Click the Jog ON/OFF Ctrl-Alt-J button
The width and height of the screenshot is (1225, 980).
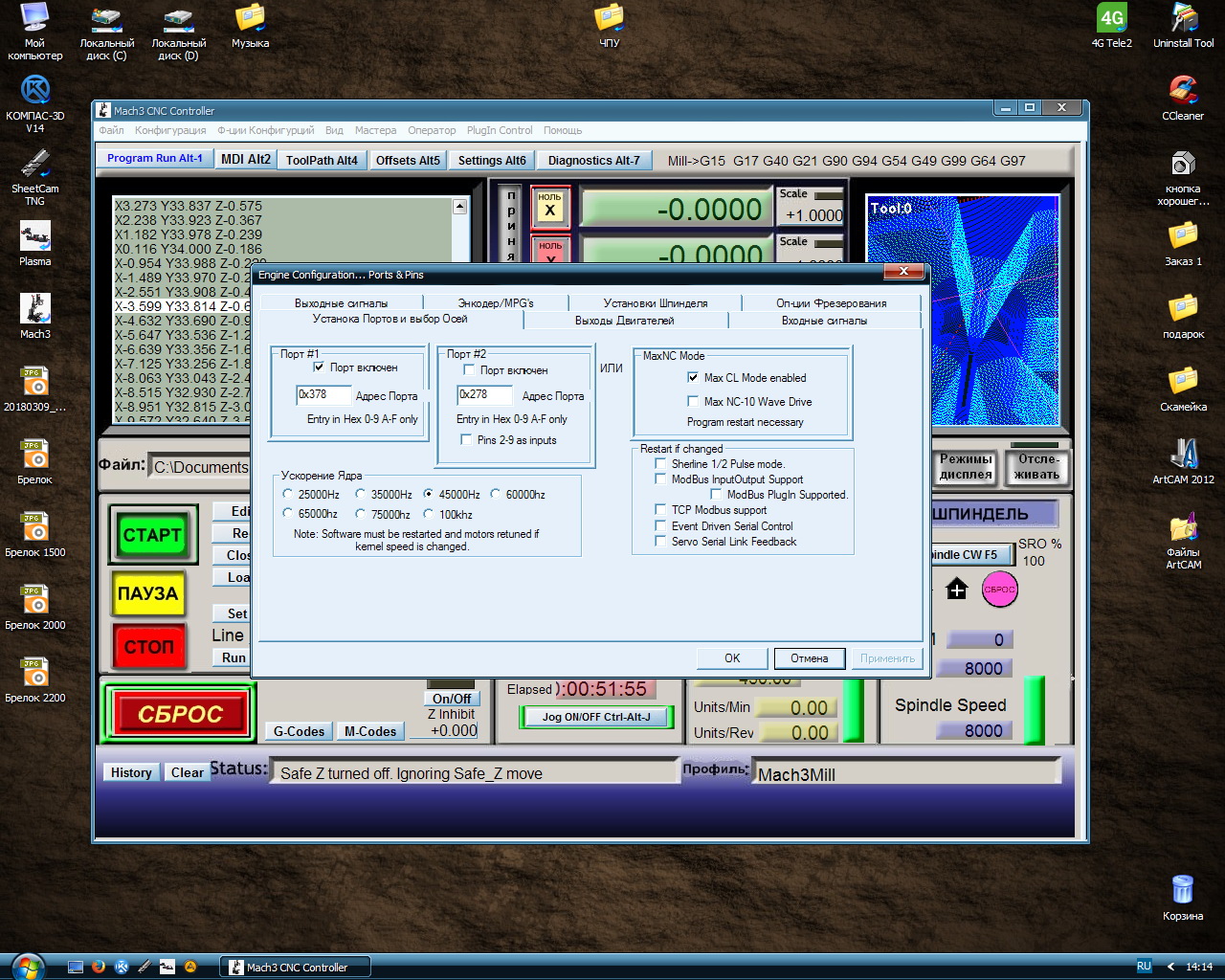click(596, 717)
